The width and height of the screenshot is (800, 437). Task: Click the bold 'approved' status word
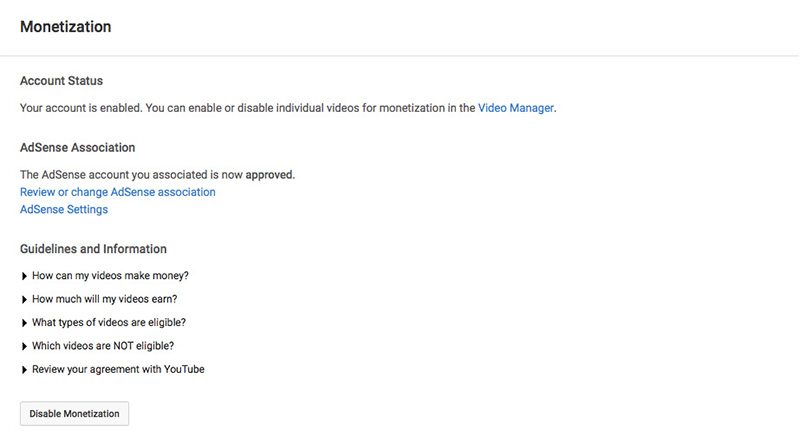[267, 174]
